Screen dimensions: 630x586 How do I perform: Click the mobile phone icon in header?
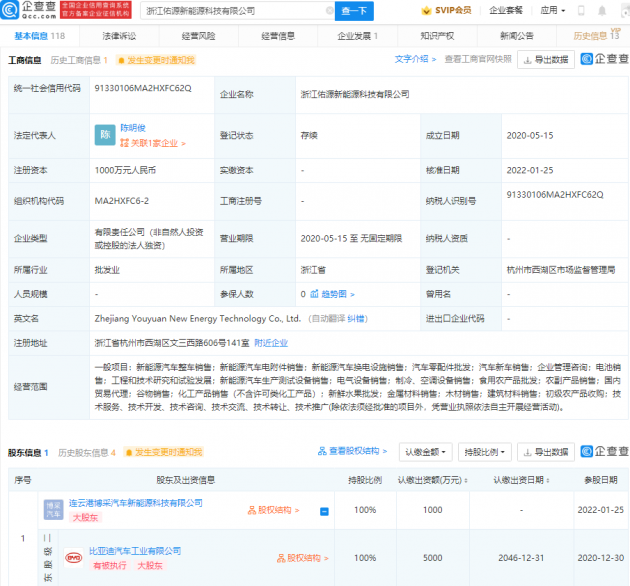[581, 11]
